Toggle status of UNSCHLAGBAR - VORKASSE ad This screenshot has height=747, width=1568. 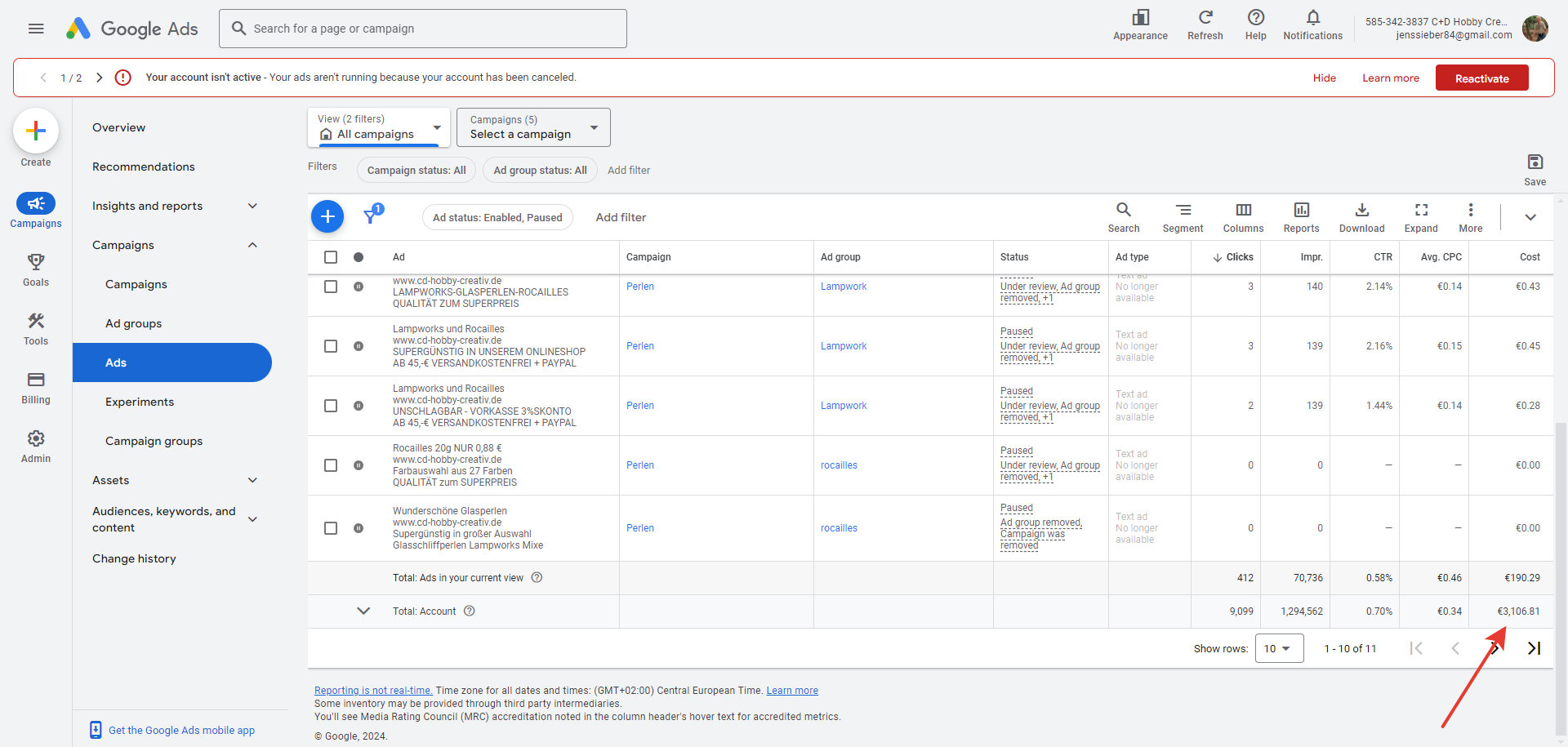(x=359, y=406)
